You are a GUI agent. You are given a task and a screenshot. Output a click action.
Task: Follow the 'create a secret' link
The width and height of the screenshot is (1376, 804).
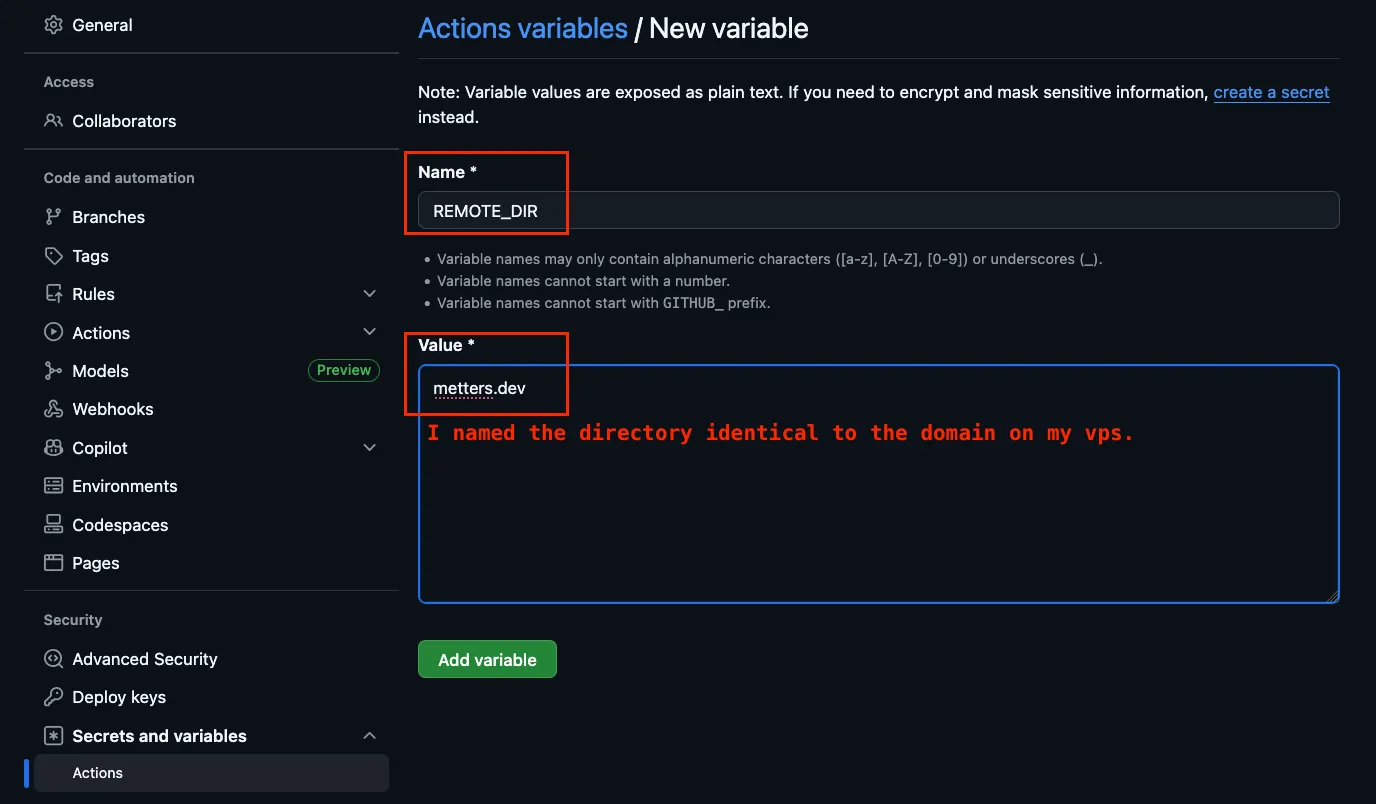click(x=1271, y=92)
